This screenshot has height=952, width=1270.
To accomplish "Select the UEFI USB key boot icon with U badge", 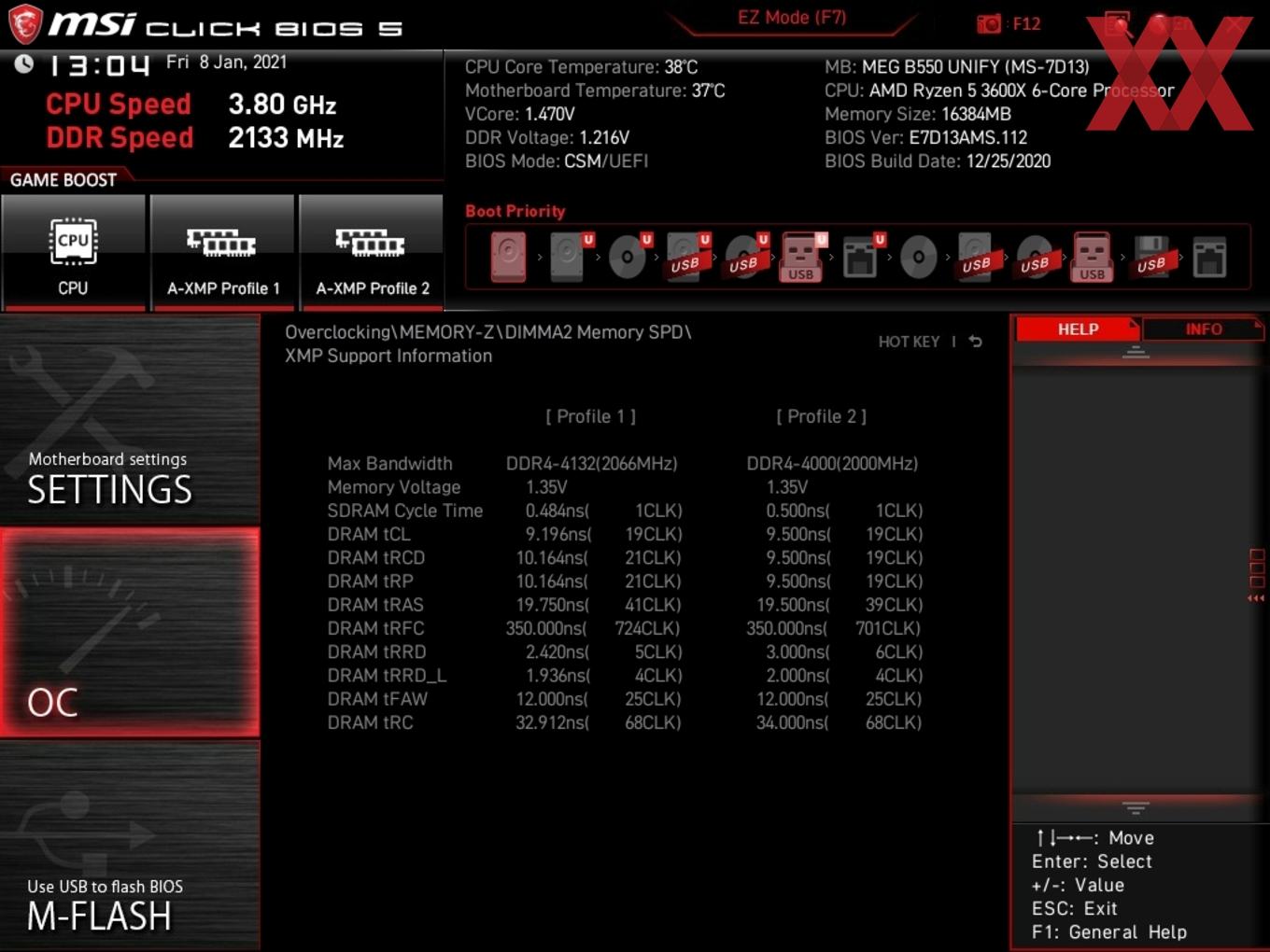I will 802,257.
